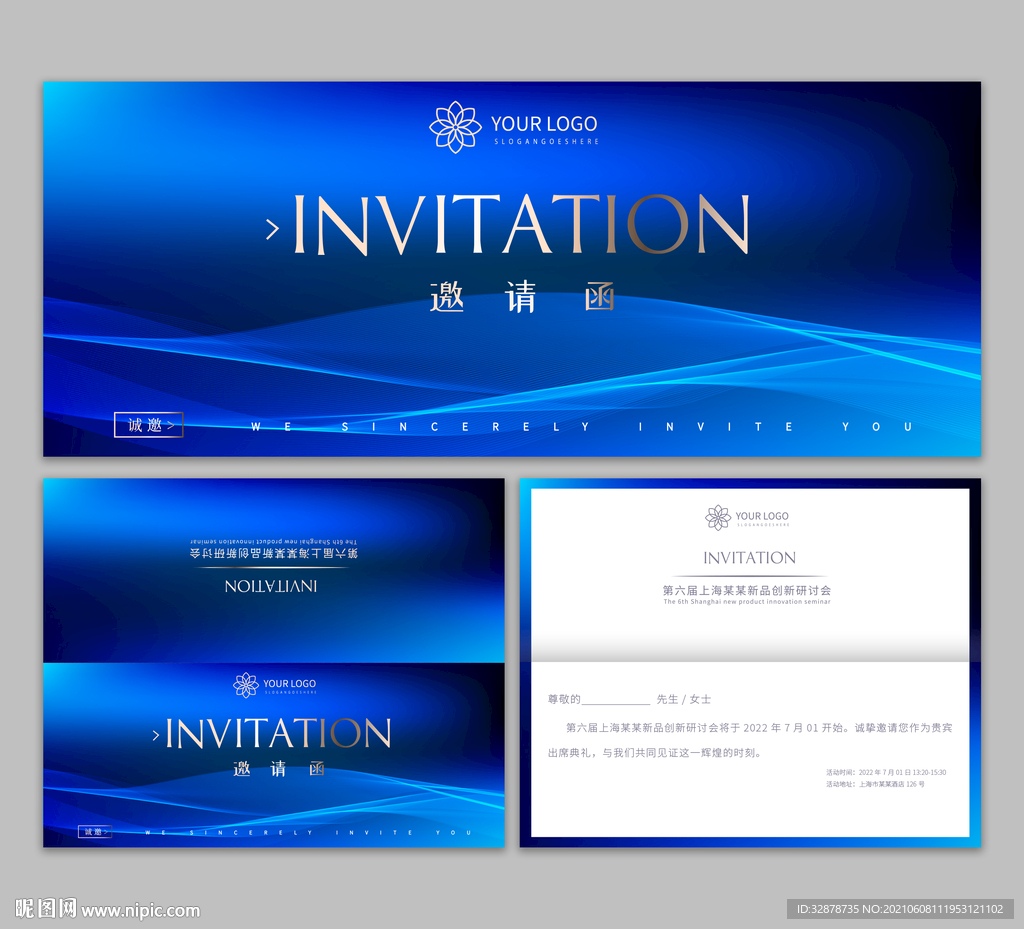Viewport: 1024px width, 929px height.
Task: Select the large gold INVITATION title on the top card
Action: (521, 224)
